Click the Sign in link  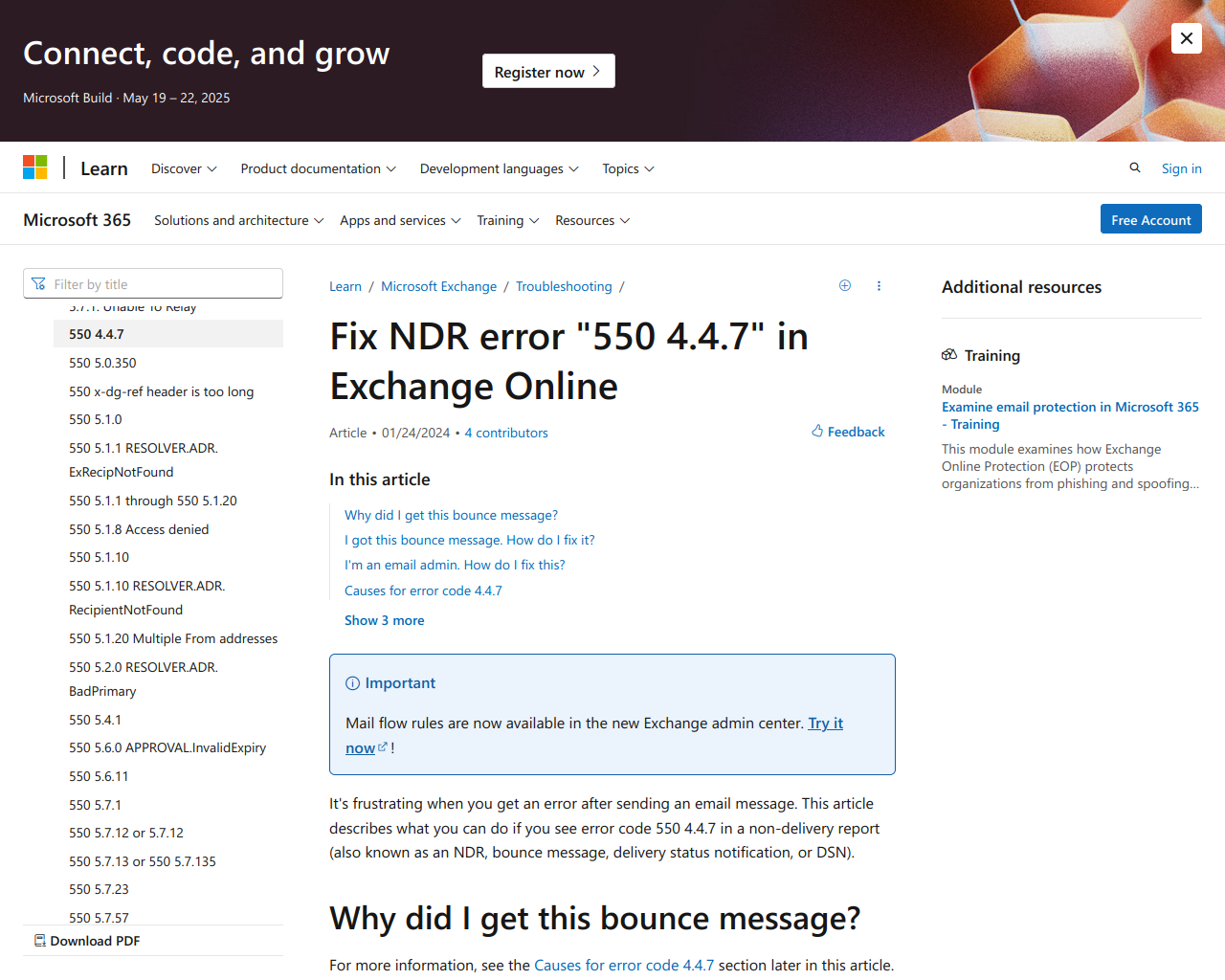(x=1181, y=168)
